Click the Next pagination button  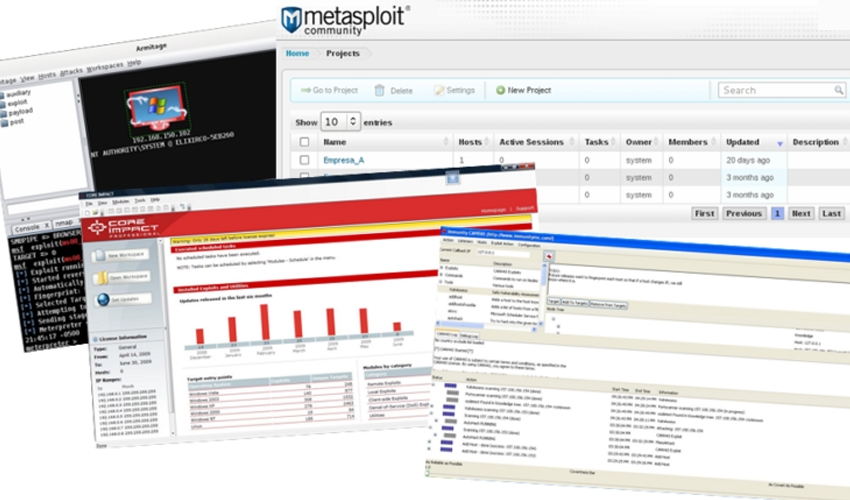click(801, 213)
